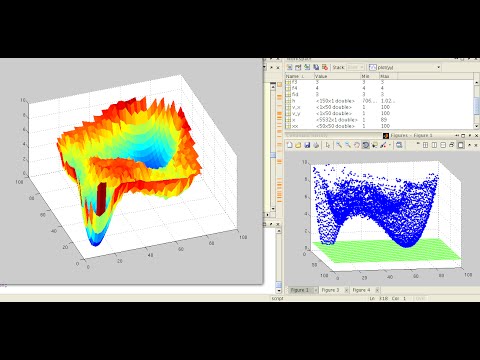Click the orange message indicator square atop editor bar

279,85
